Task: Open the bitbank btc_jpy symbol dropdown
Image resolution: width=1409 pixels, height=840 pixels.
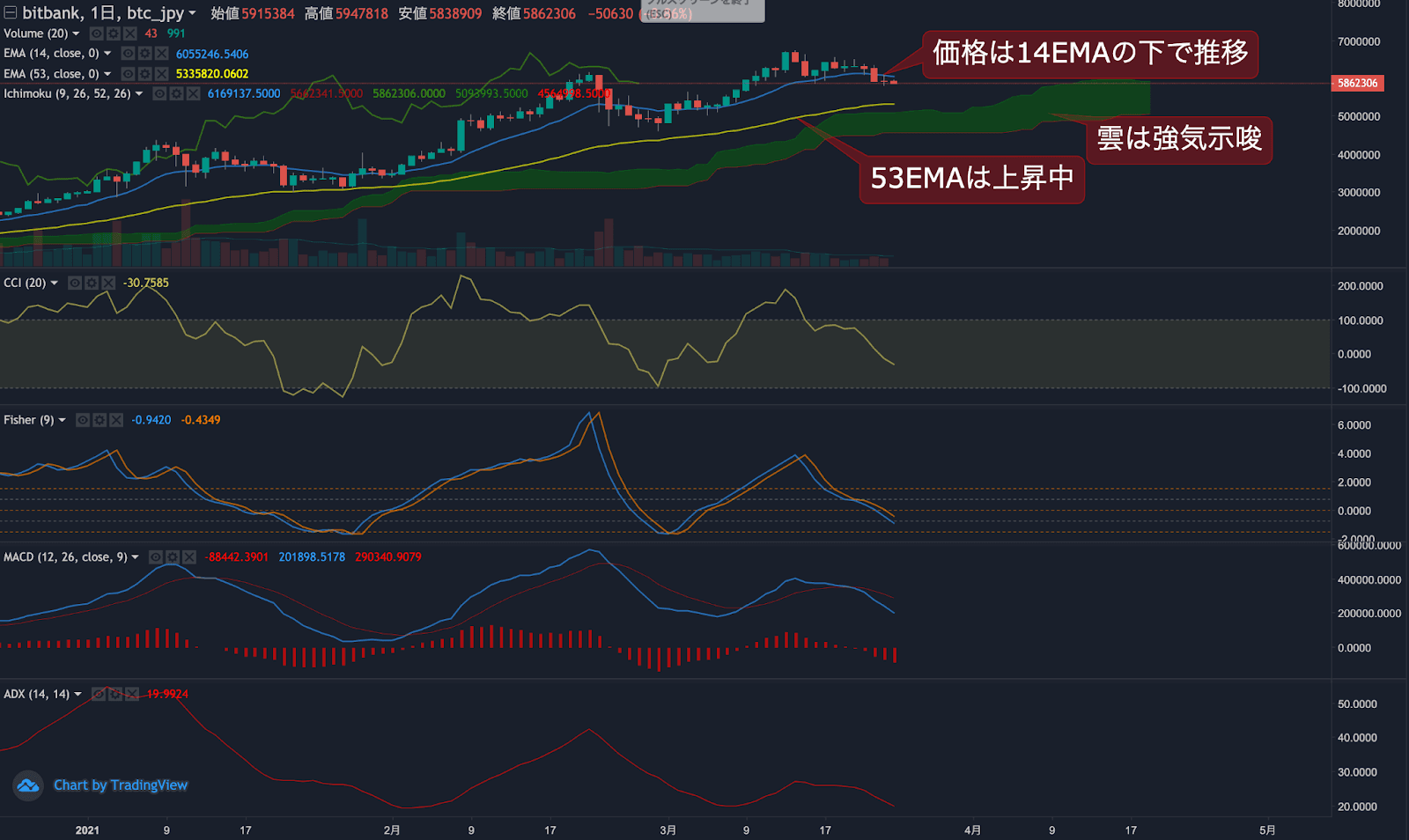Action: tap(192, 12)
